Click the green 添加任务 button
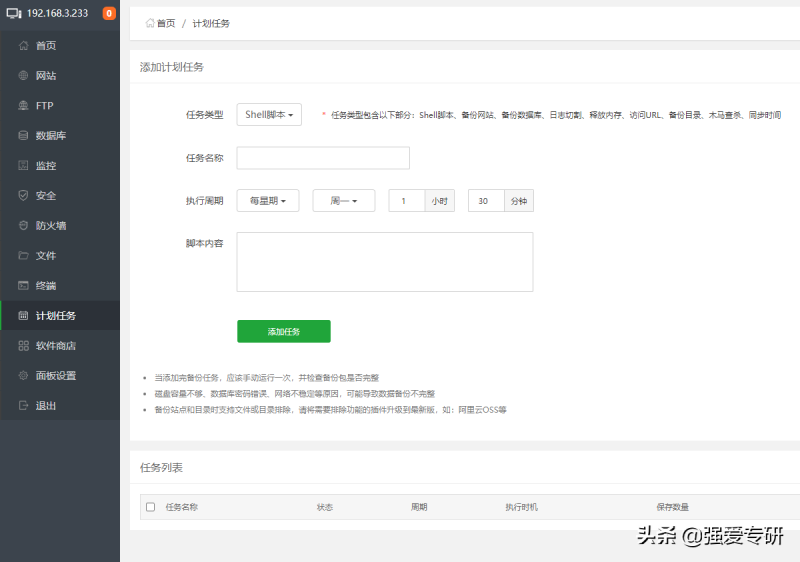 pyautogui.click(x=284, y=331)
